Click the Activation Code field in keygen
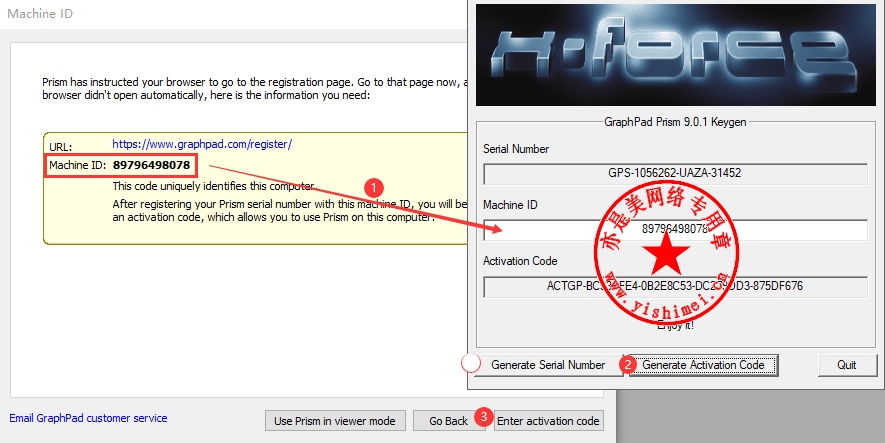 coord(675,287)
